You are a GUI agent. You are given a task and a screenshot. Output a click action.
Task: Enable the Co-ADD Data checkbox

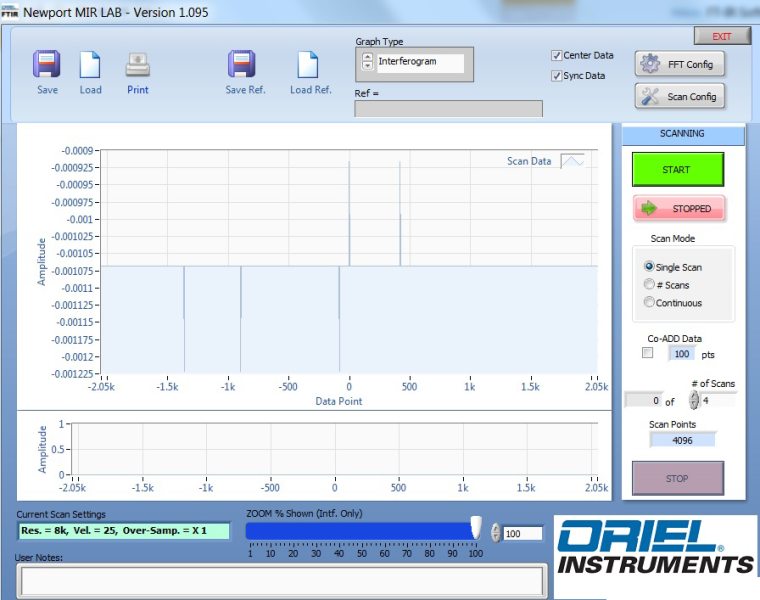(647, 353)
